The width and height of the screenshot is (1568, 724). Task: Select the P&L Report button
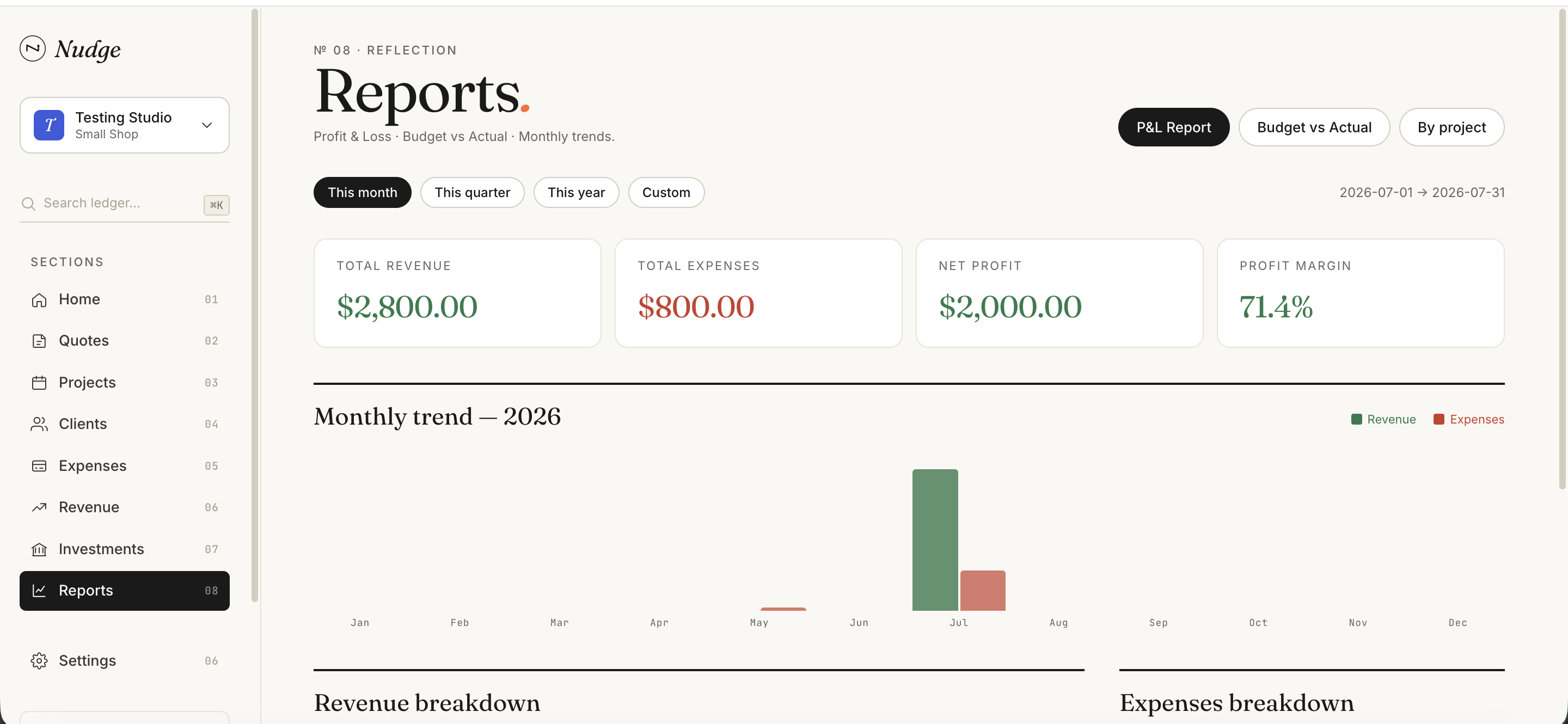1173,127
